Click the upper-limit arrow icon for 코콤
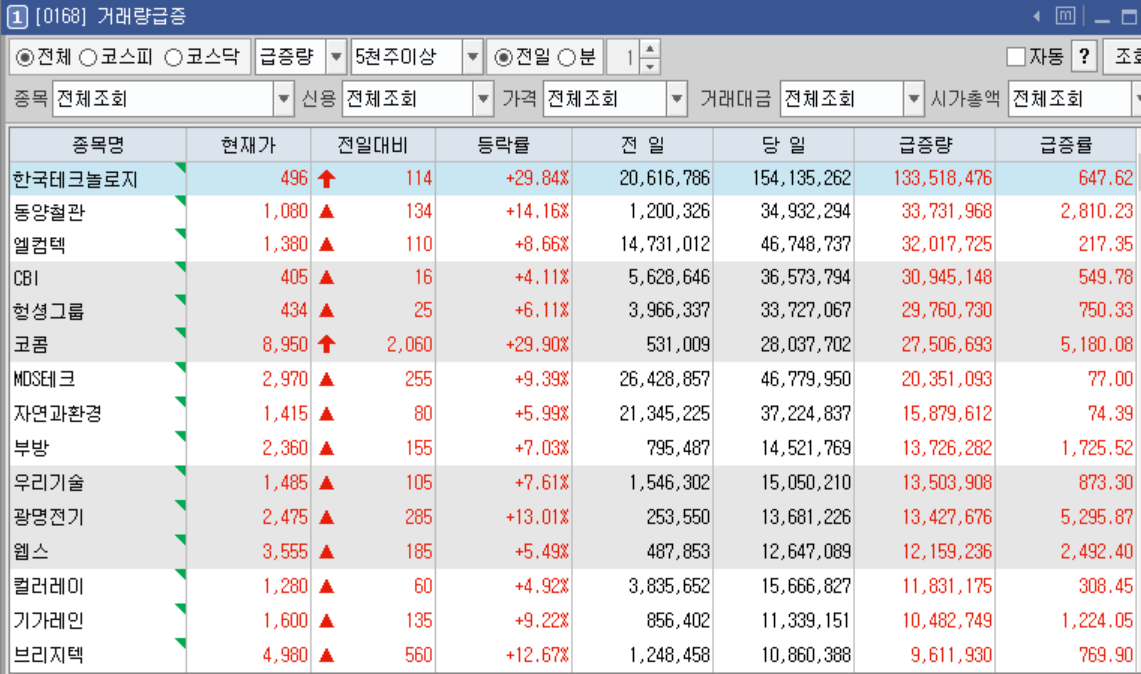This screenshot has height=674, width=1141. pyautogui.click(x=327, y=344)
